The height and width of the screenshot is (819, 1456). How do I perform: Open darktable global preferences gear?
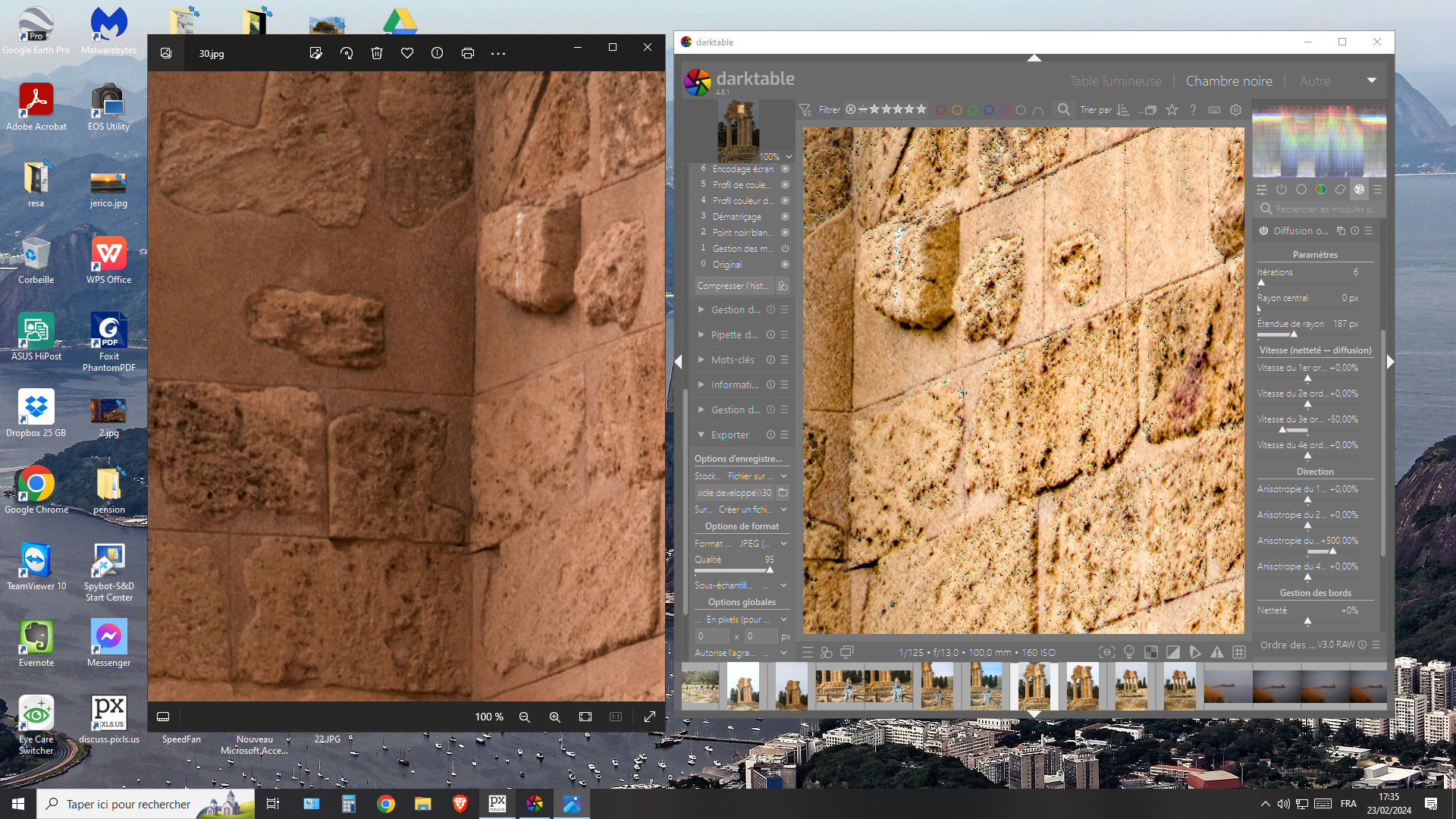[1235, 110]
